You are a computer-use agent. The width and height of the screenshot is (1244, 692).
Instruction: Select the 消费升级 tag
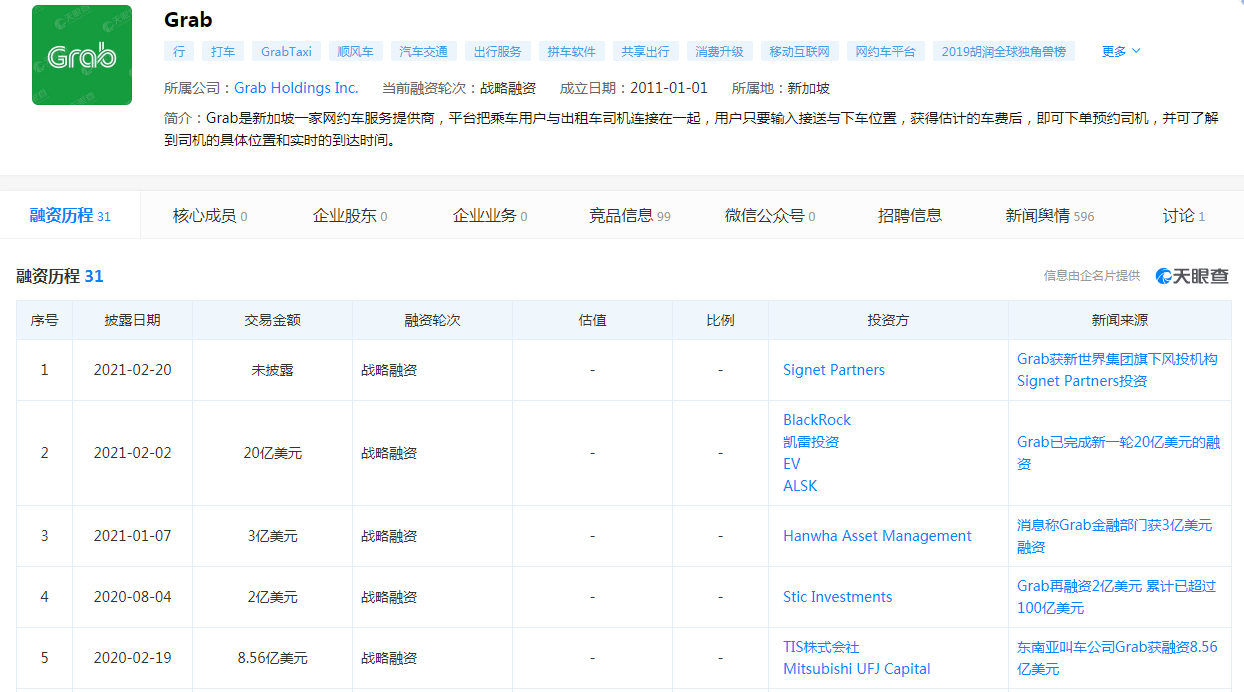[720, 51]
